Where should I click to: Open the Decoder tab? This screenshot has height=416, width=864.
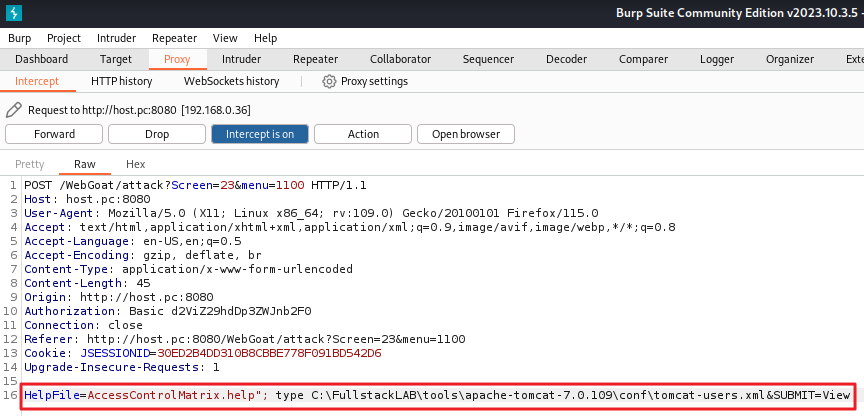[566, 59]
